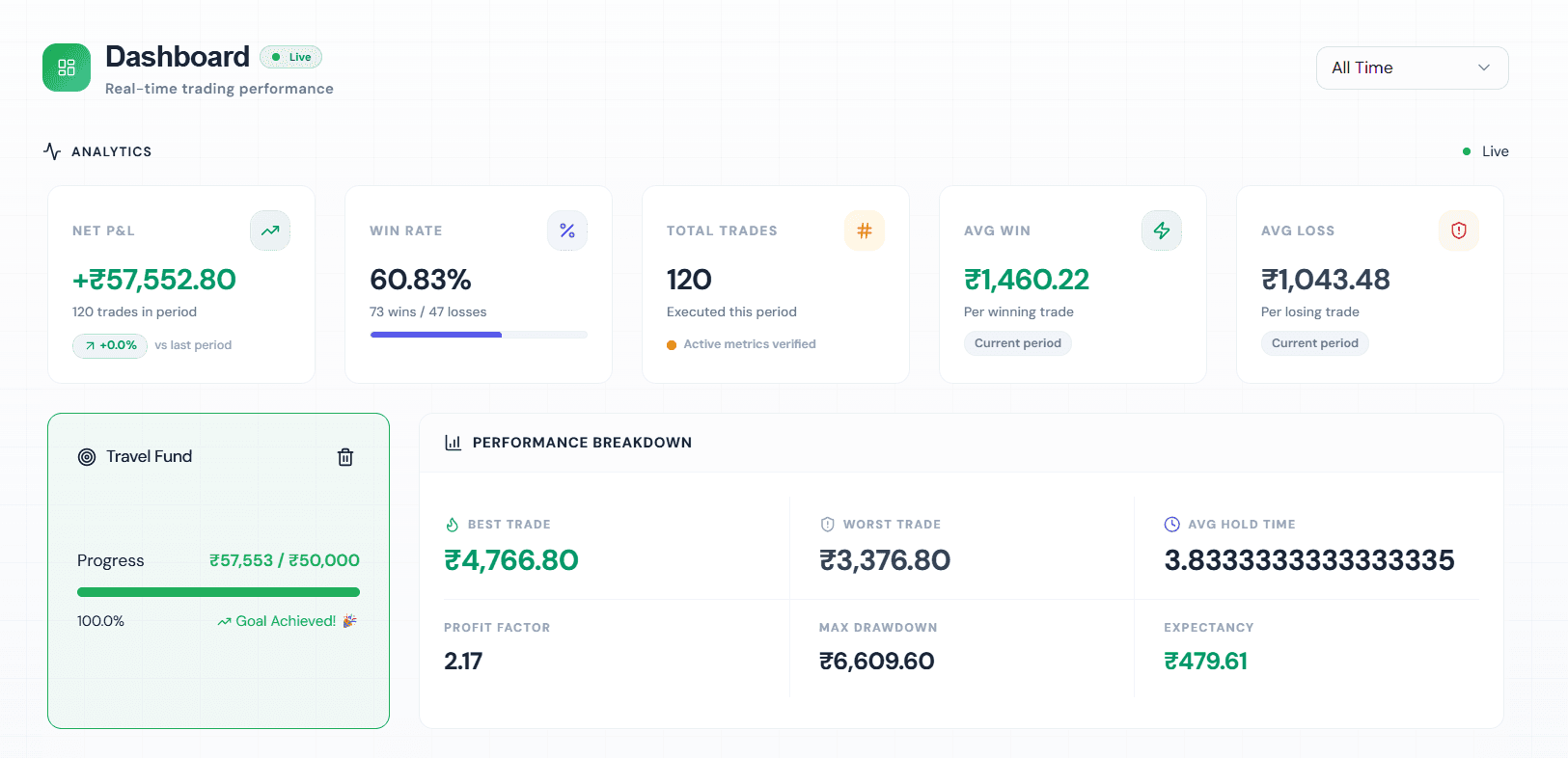Click the 120 total trades value
This screenshot has width=1568, height=758.
click(689, 280)
